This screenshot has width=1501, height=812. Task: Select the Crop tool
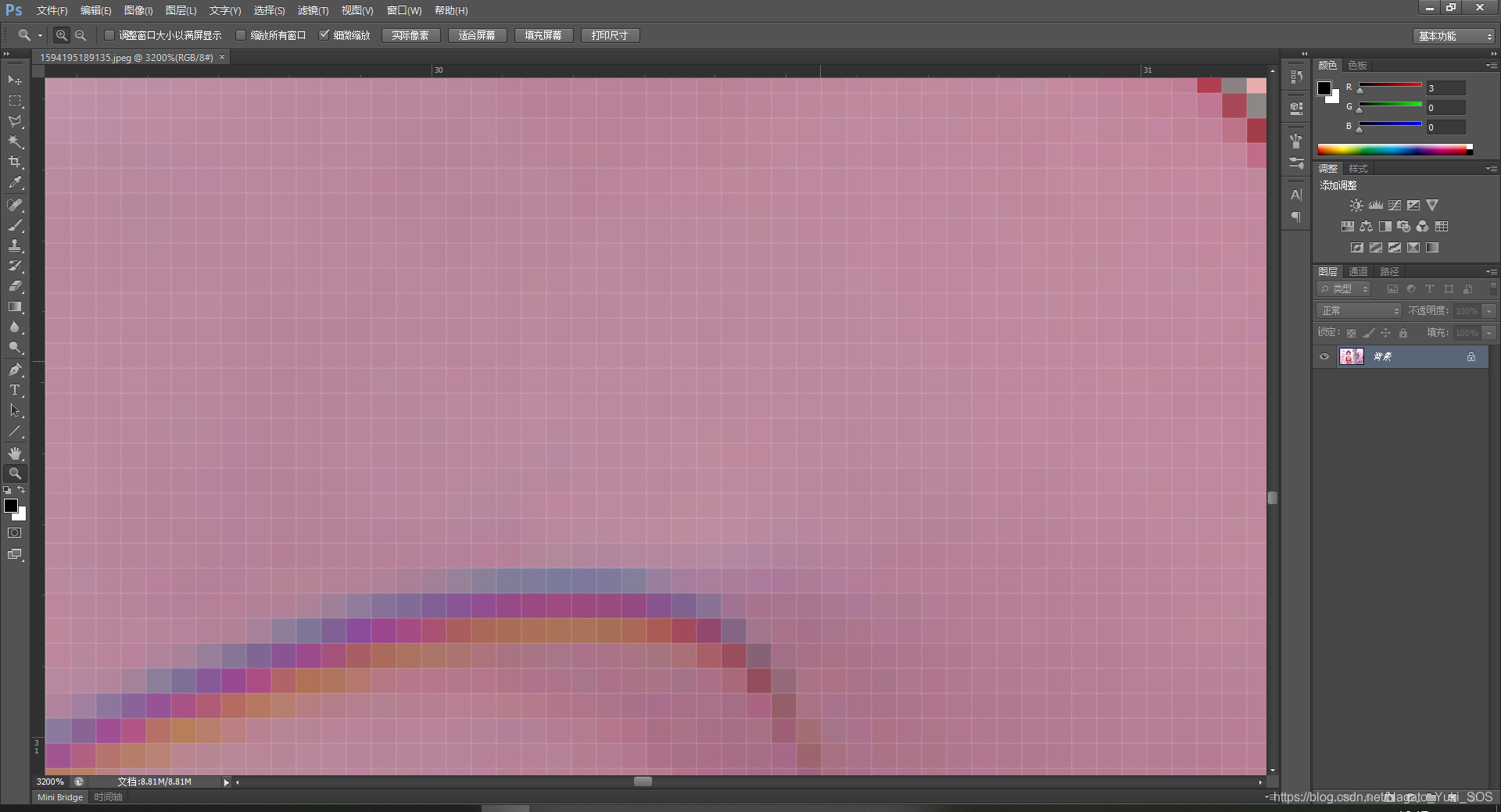click(15, 162)
